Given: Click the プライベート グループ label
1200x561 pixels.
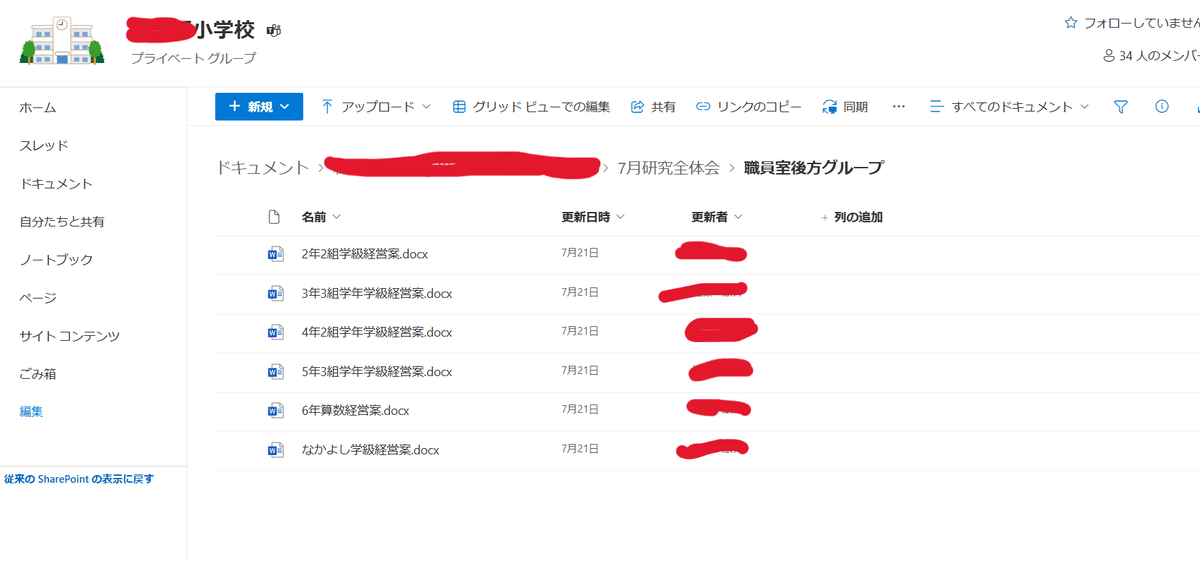Looking at the screenshot, I should [x=194, y=58].
